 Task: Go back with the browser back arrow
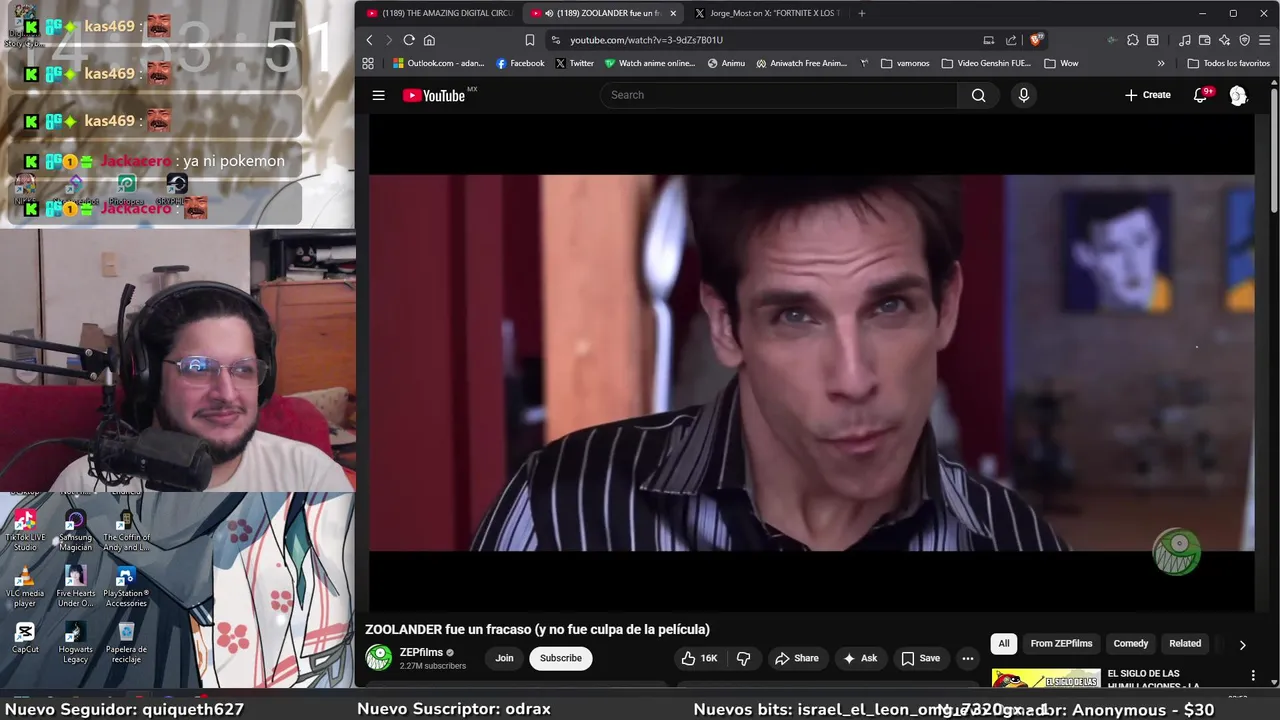pos(369,40)
